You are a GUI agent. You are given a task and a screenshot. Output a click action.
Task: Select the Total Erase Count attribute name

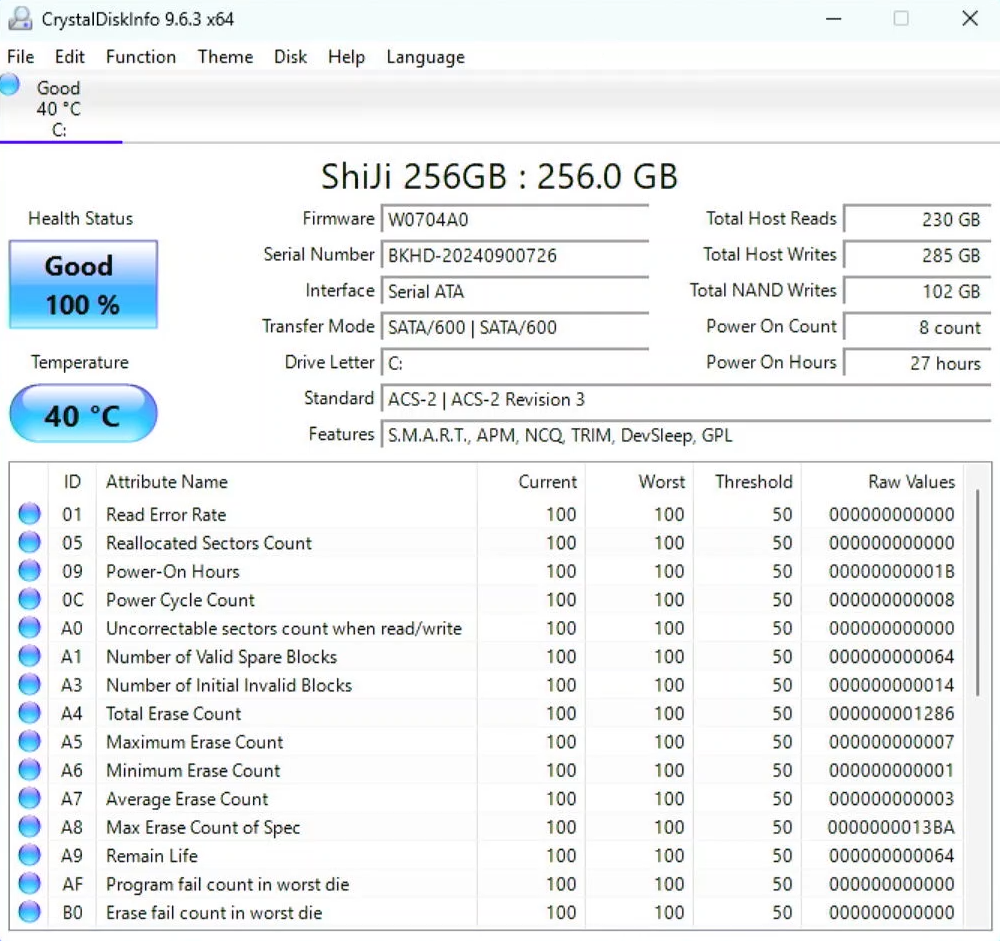click(173, 713)
